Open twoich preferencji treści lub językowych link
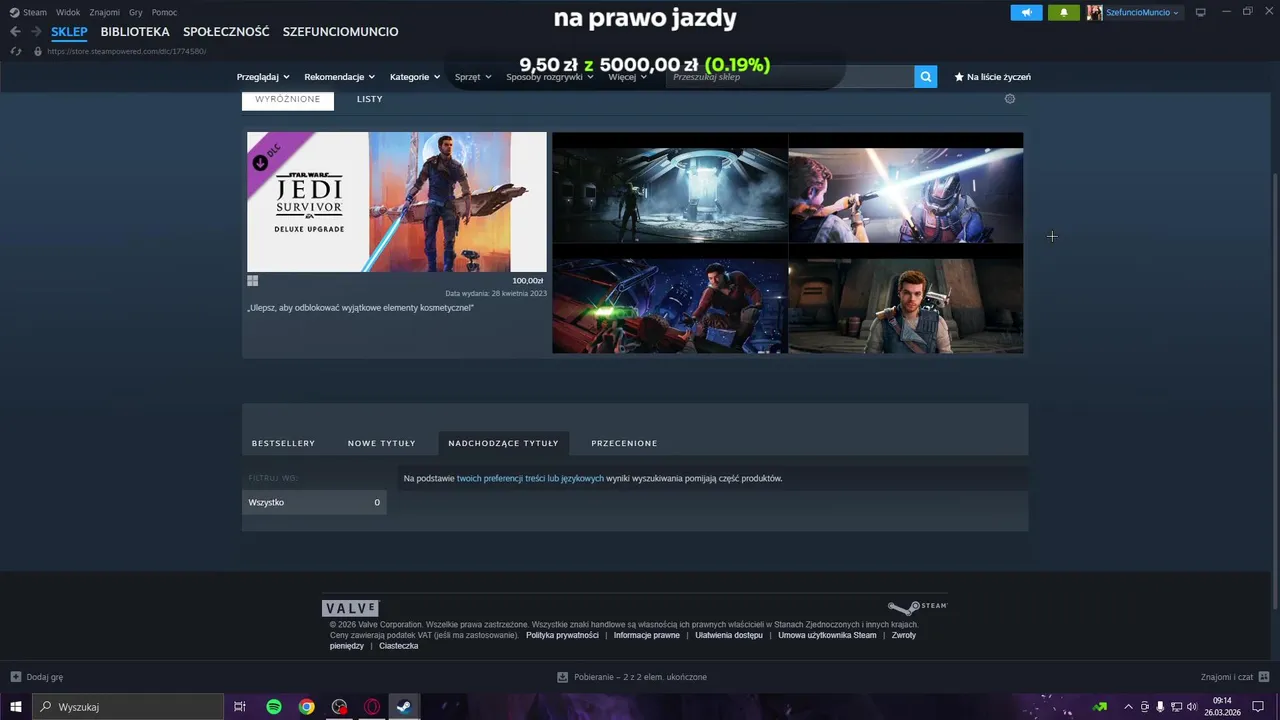1280x720 pixels. tap(530, 479)
